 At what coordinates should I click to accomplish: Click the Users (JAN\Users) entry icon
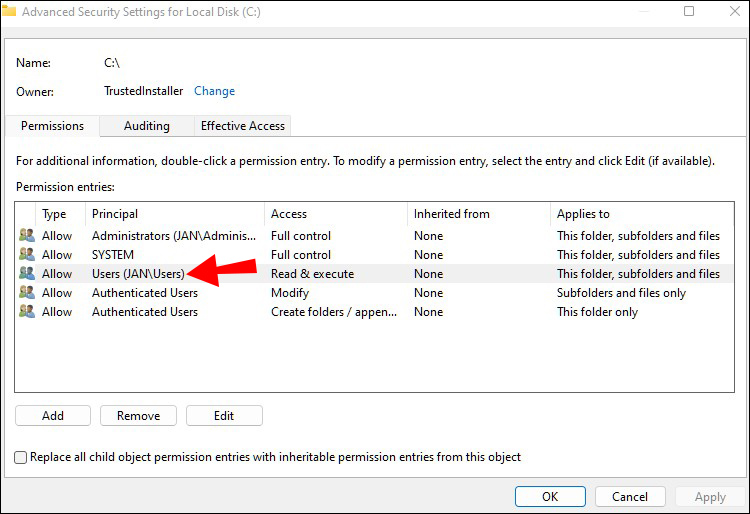click(26, 274)
